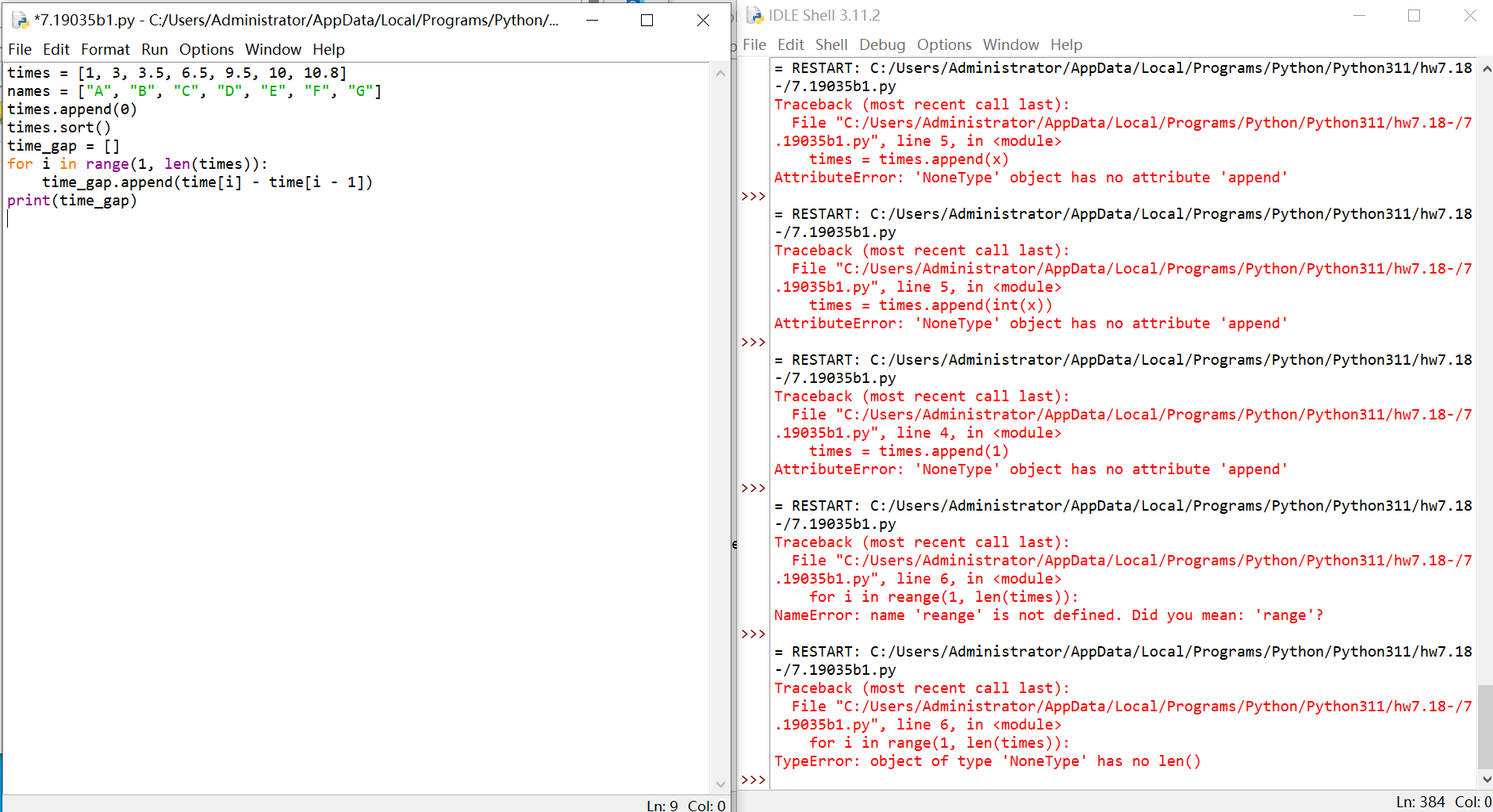Viewport: 1493px width, 812px height.
Task: Click the 'times.sort()' code line
Action: point(59,128)
